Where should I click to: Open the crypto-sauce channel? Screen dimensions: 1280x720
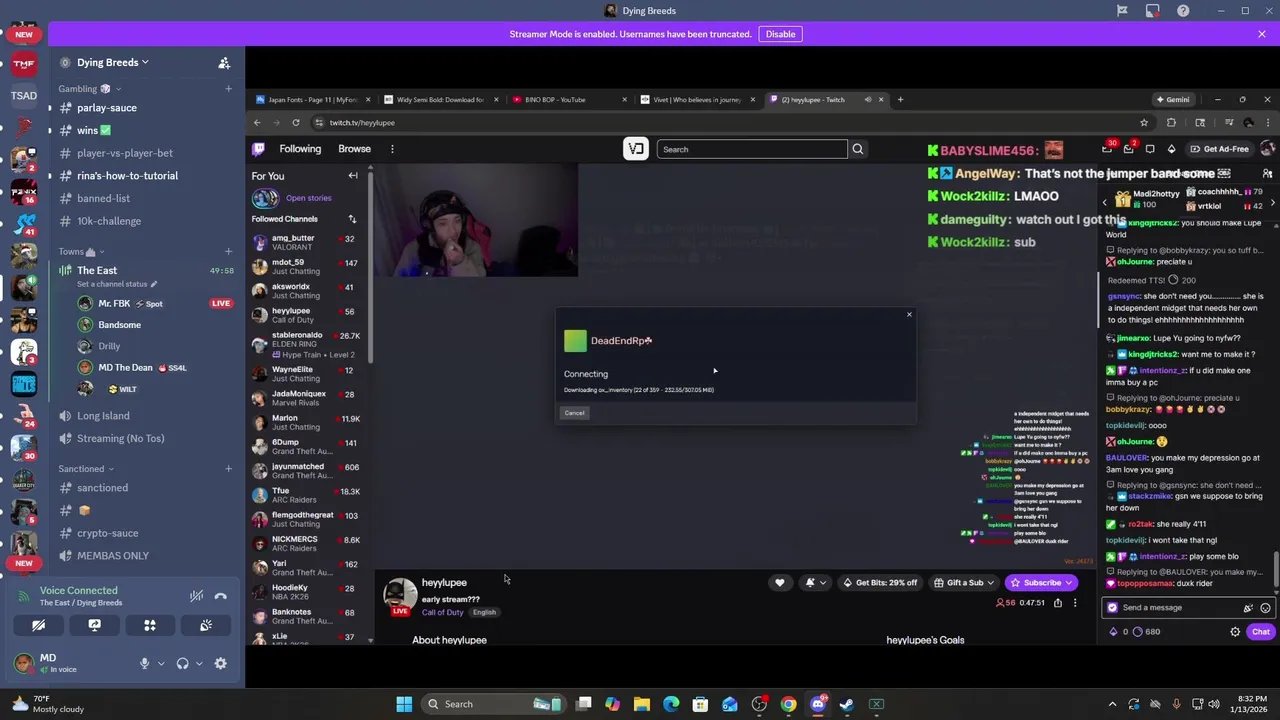108,533
